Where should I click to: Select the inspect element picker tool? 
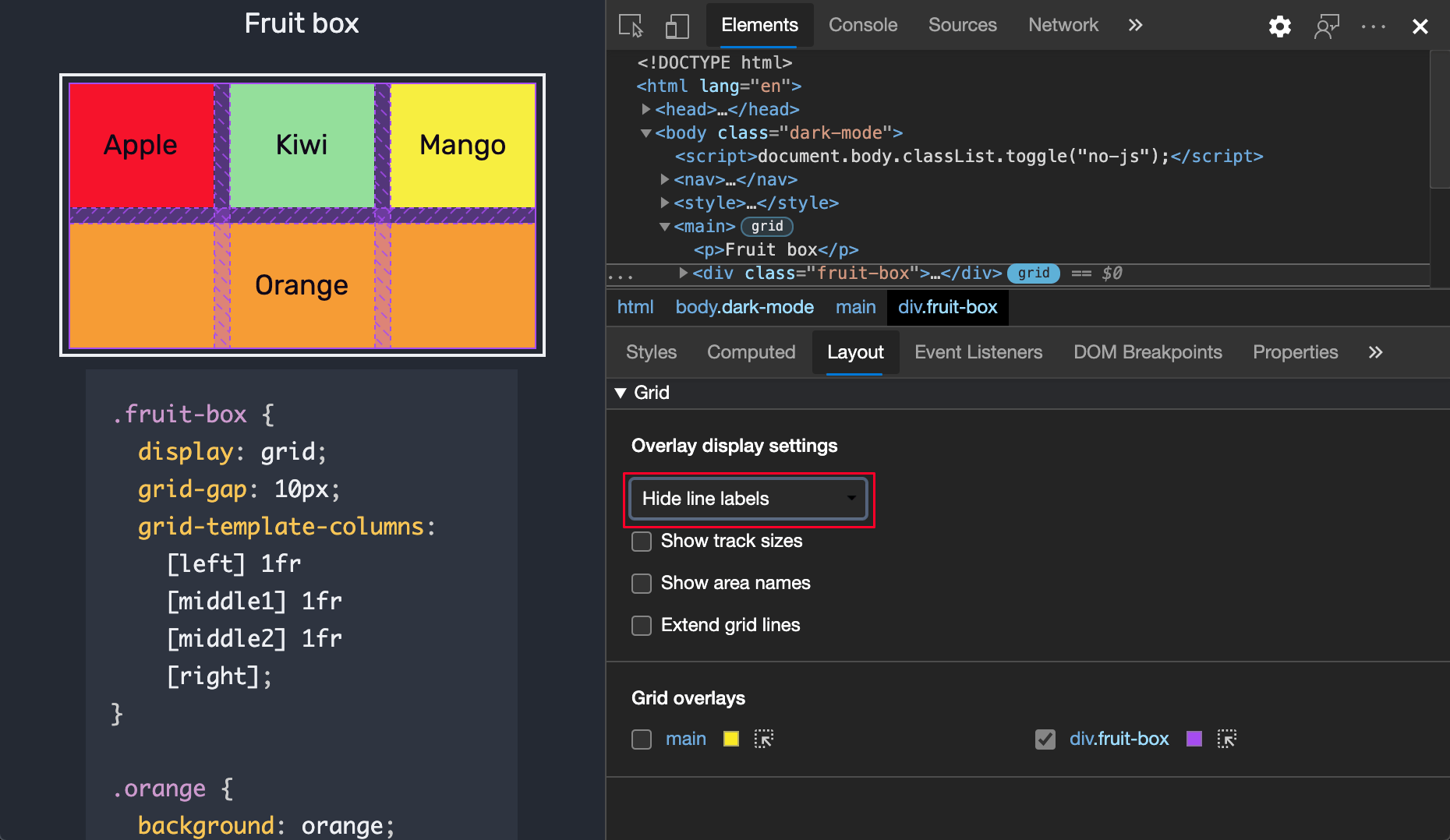[x=631, y=25]
